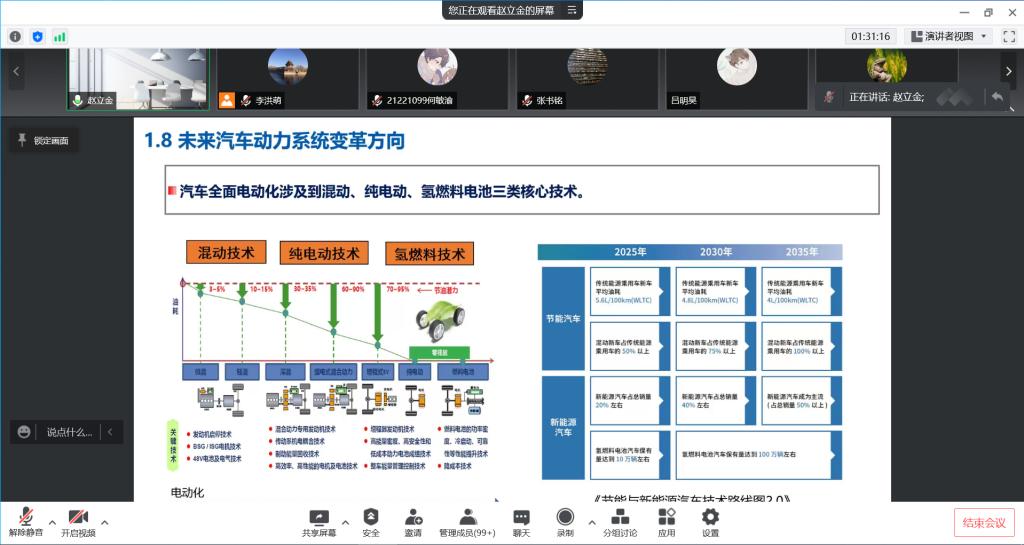The image size is (1024, 545).
Task: Click the 混动技术 label on slide
Action: tap(226, 253)
